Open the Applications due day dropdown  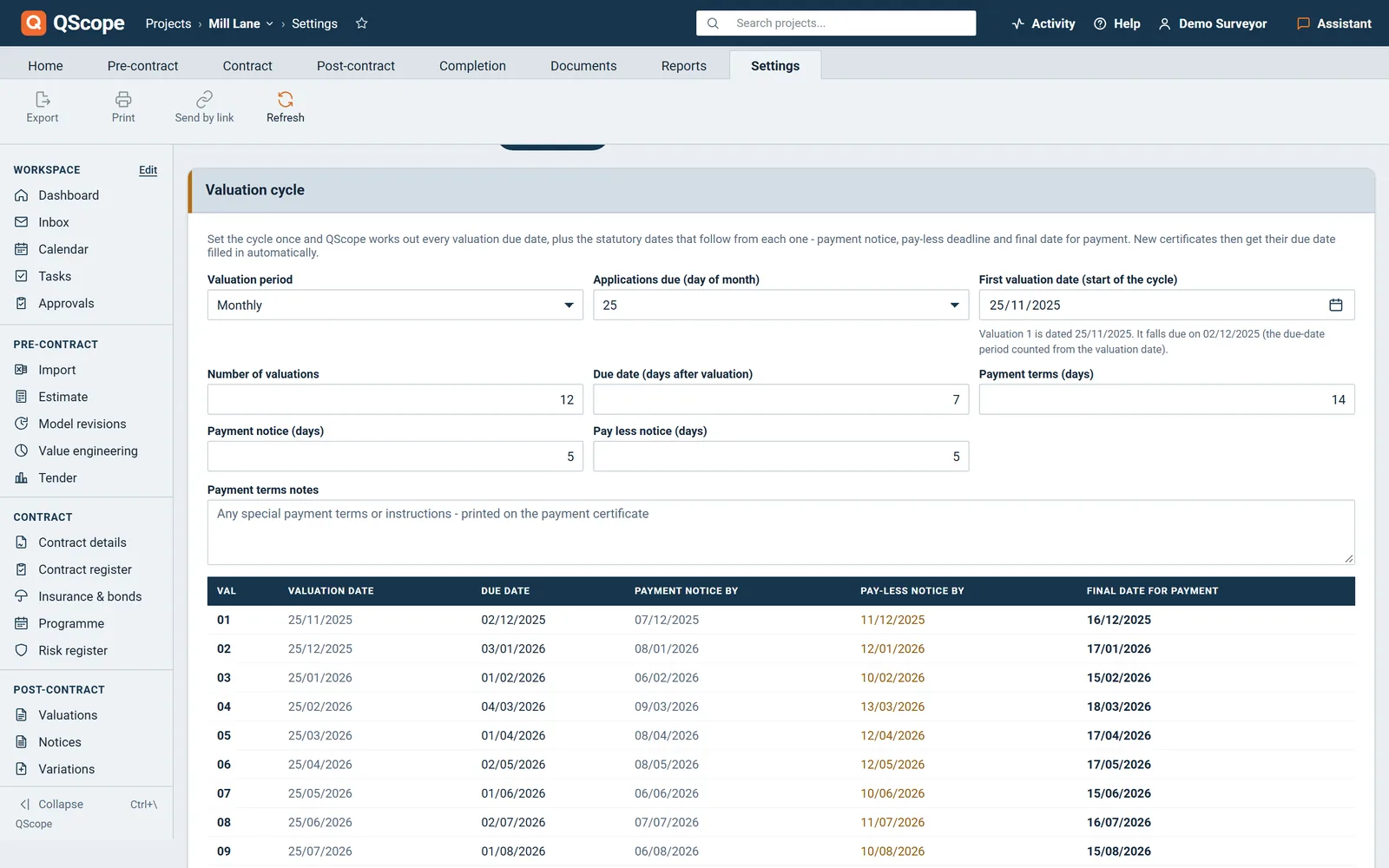[780, 305]
